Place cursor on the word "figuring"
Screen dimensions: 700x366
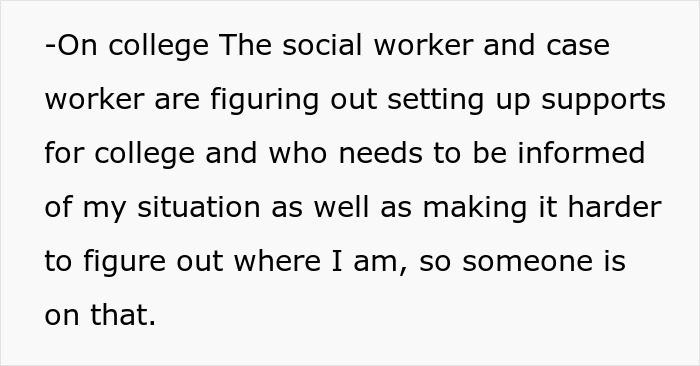(x=265, y=100)
